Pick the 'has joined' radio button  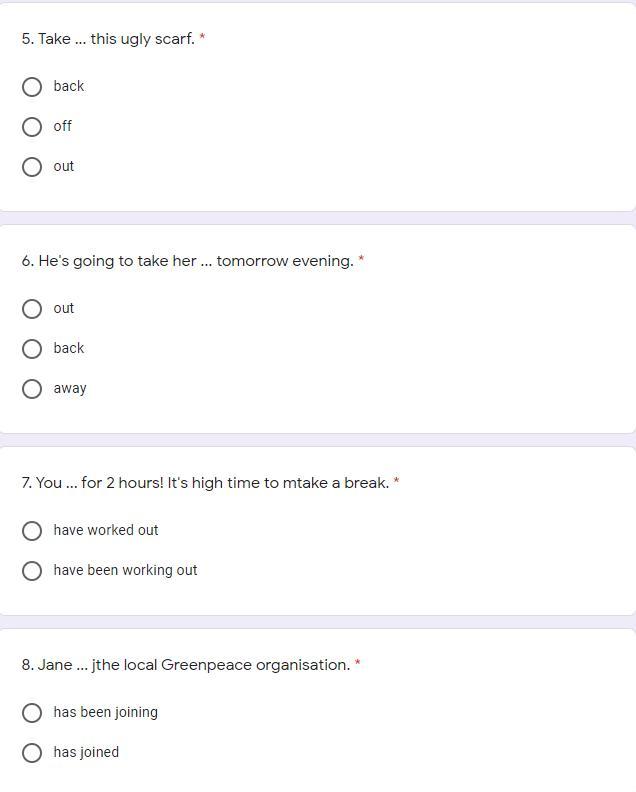32,753
